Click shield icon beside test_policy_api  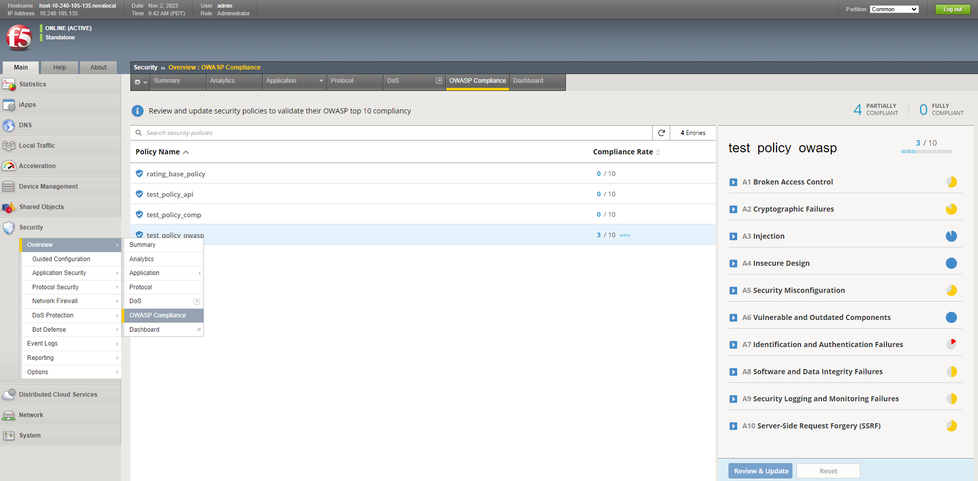tap(139, 194)
